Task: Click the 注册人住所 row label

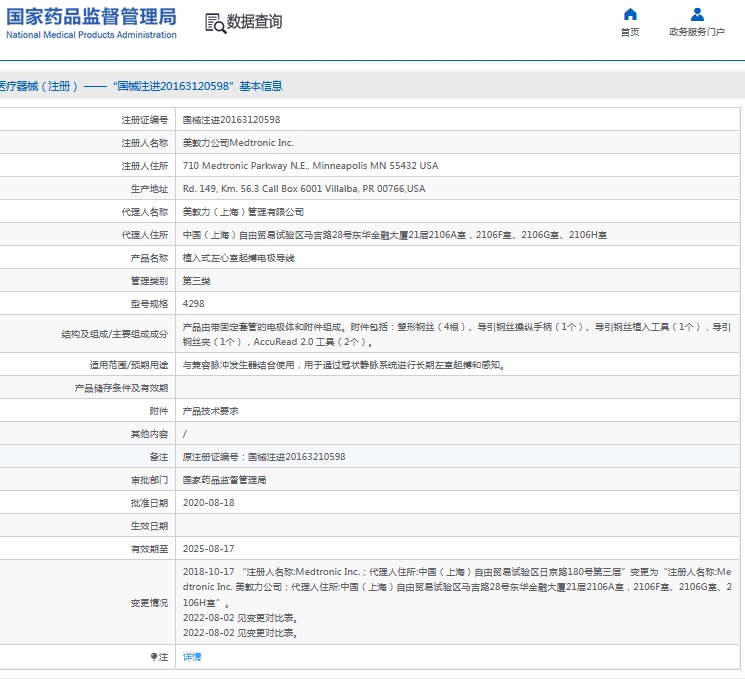Action: click(144, 166)
